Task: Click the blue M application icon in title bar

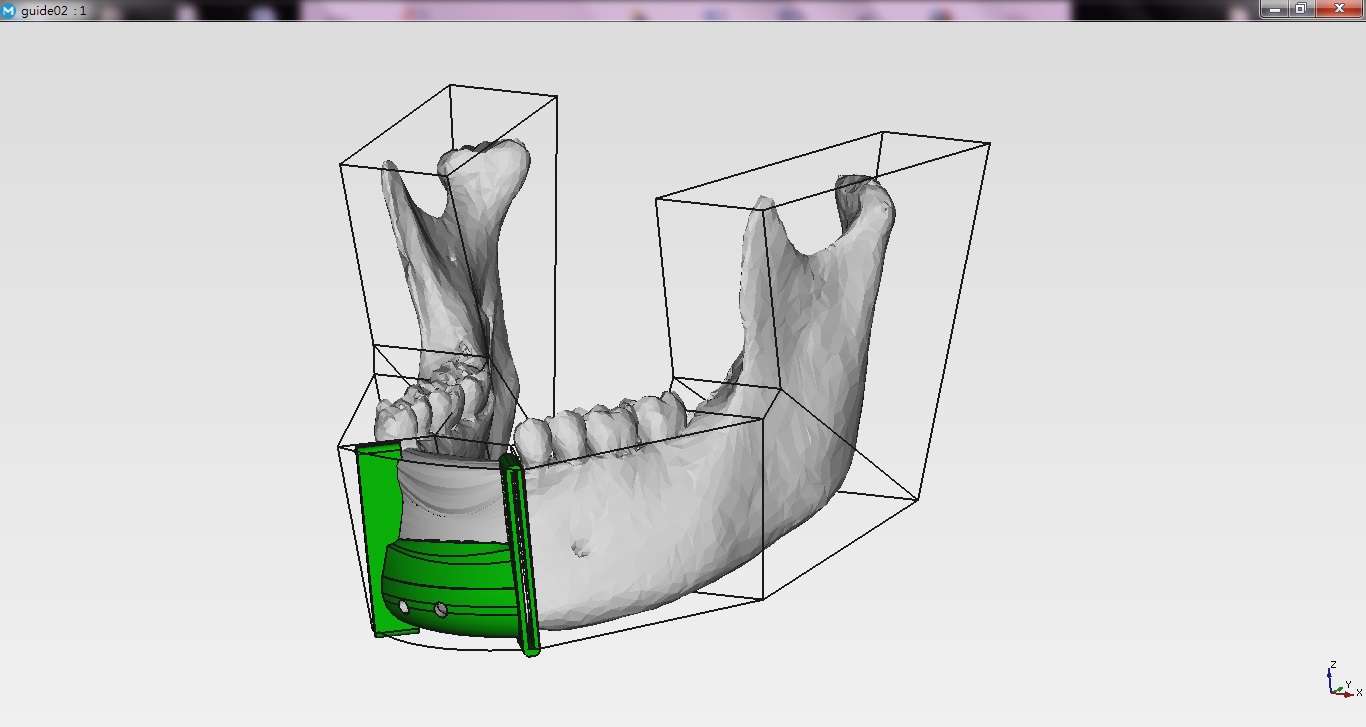Action: click(x=9, y=10)
